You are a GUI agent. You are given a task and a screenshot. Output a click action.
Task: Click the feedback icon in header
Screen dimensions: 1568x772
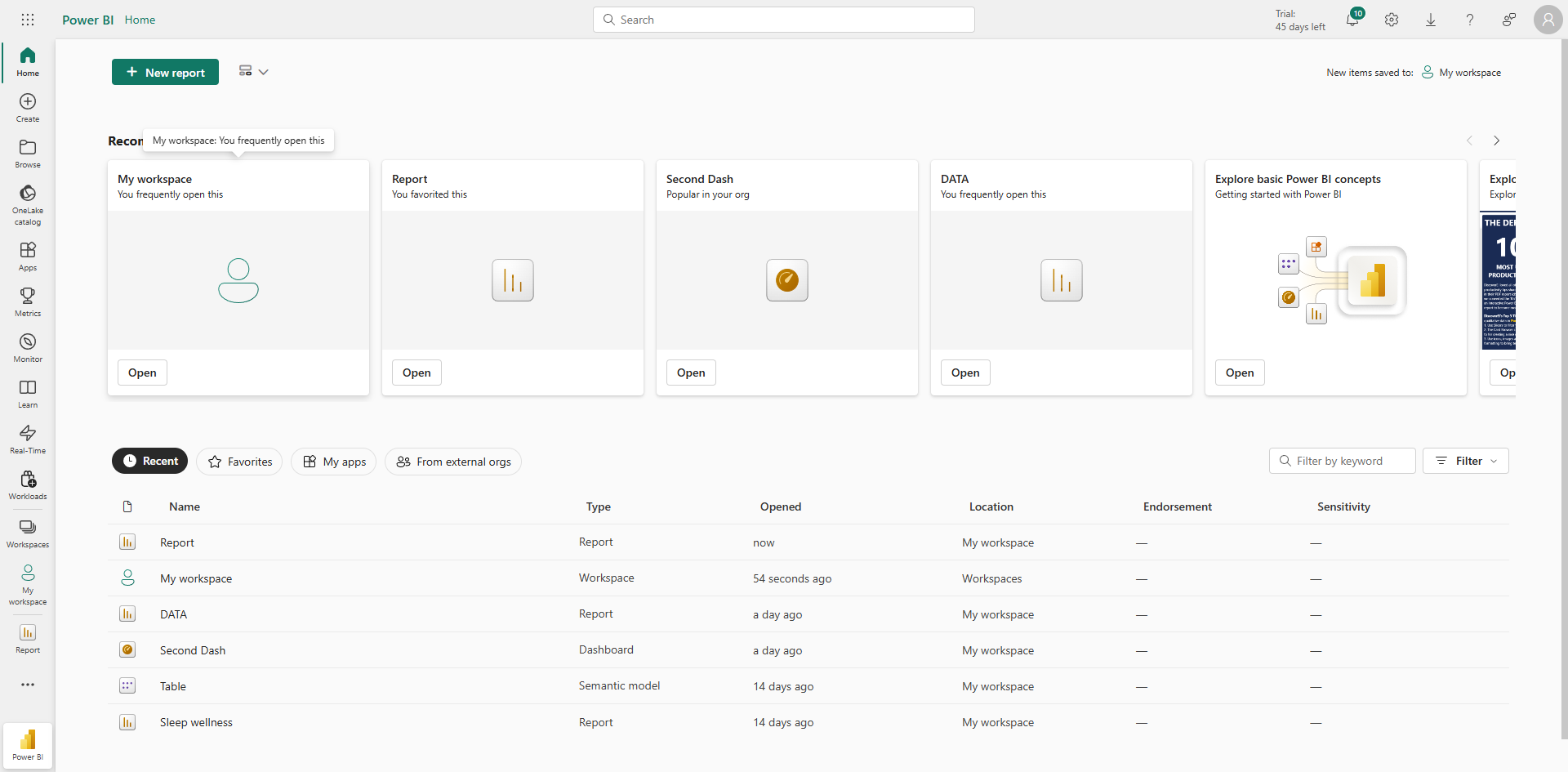(x=1509, y=20)
